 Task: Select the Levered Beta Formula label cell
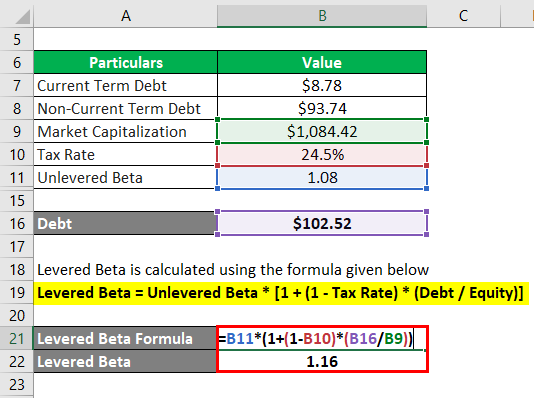[125, 338]
